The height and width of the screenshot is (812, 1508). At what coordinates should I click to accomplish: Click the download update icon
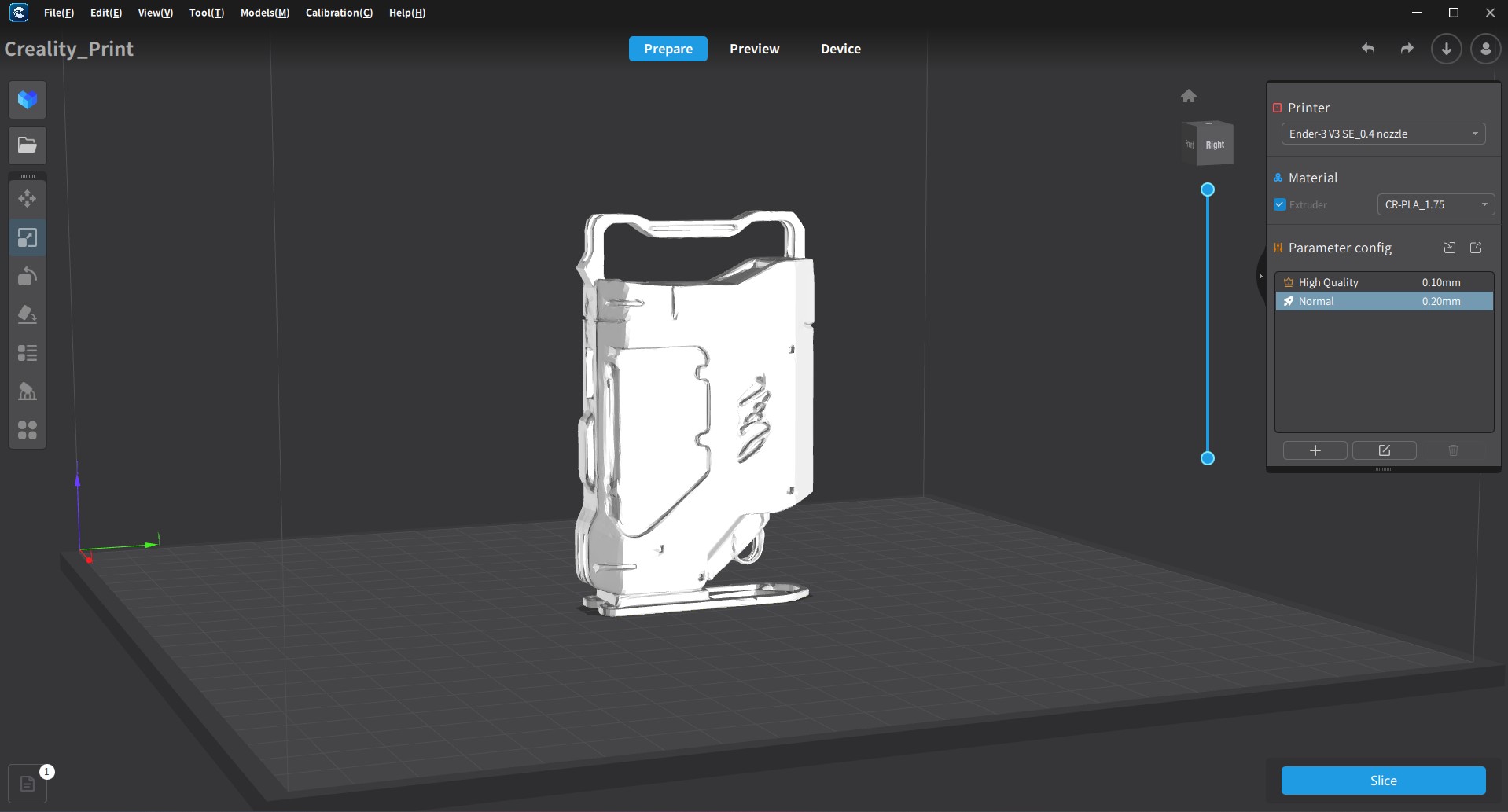1446,49
